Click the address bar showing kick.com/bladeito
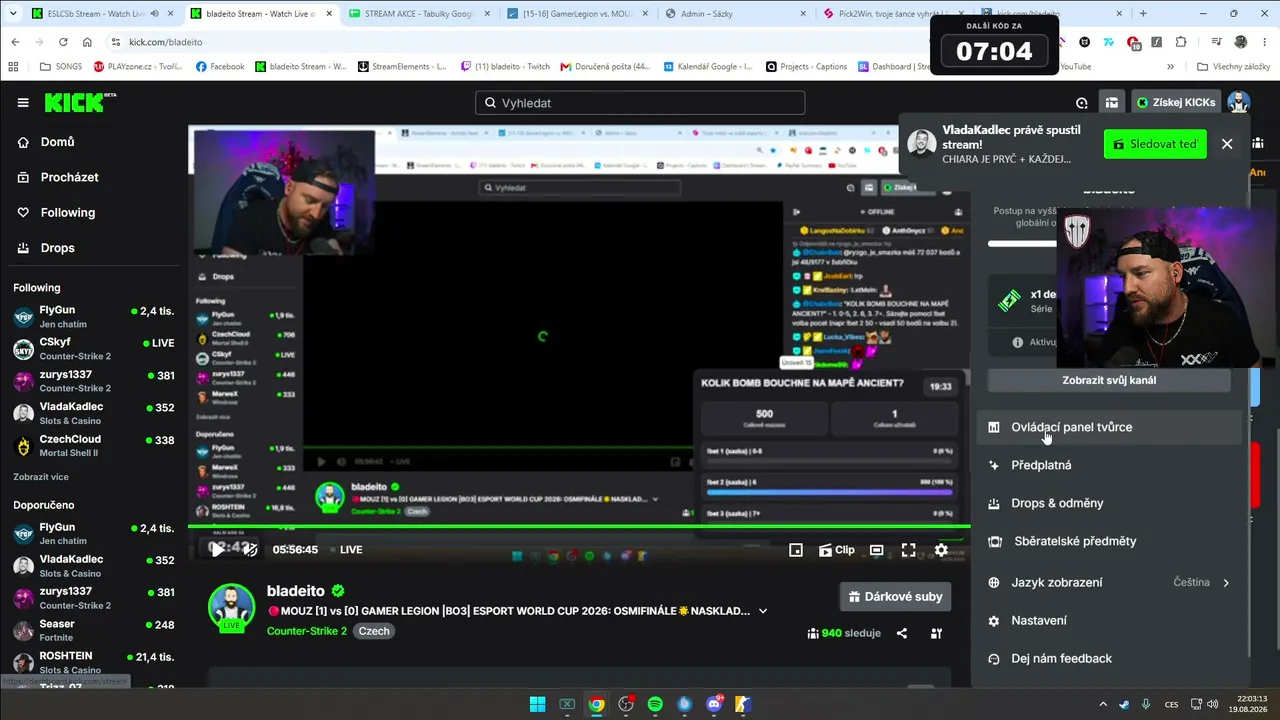 point(520,42)
